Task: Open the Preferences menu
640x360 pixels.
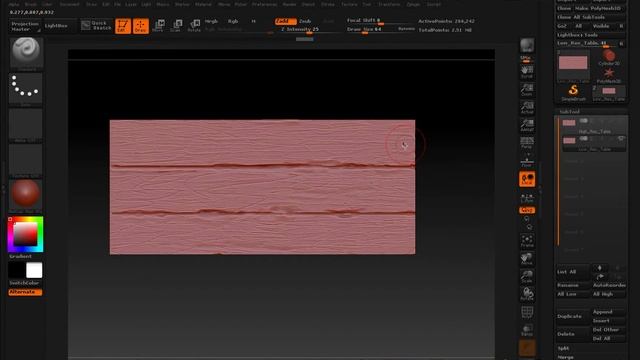Action: pyautogui.click(x=264, y=4)
